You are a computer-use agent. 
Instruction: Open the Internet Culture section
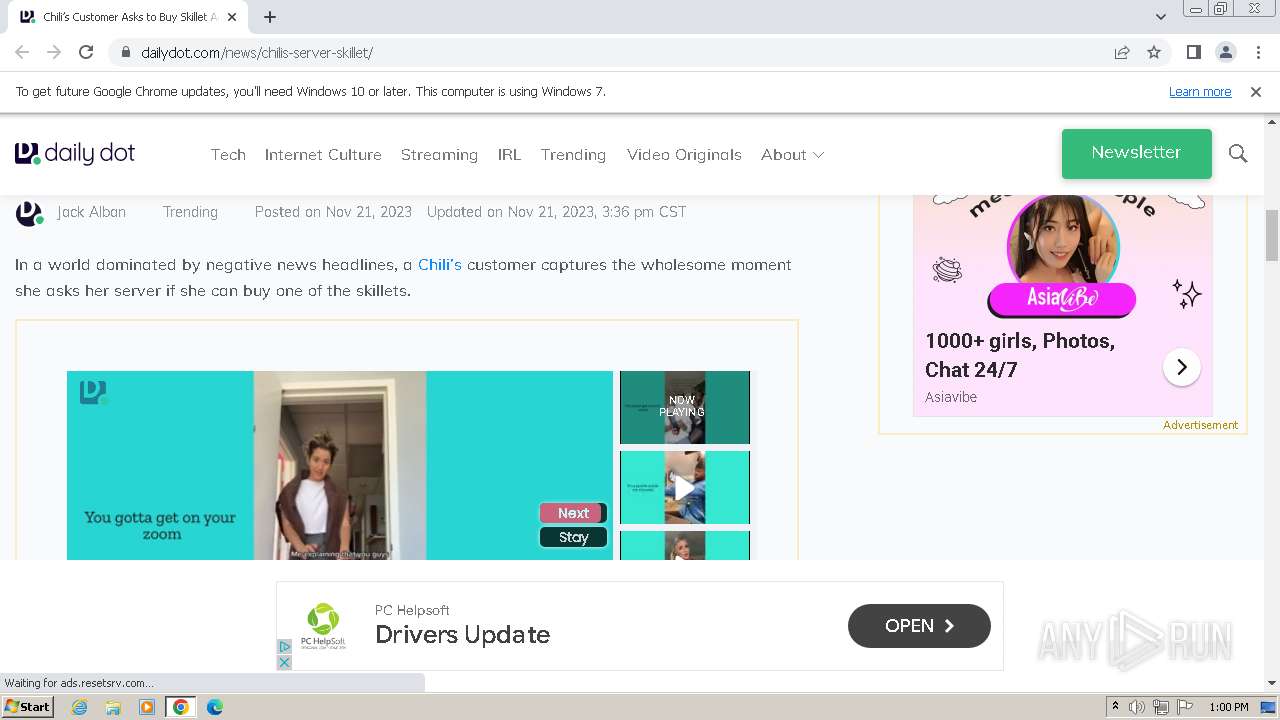pyautogui.click(x=323, y=154)
